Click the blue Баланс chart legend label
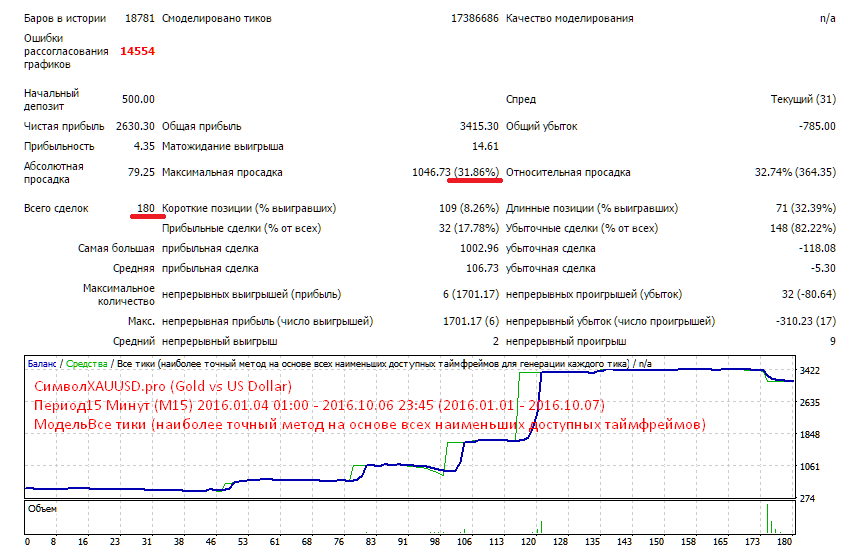The image size is (859, 556). 42,364
